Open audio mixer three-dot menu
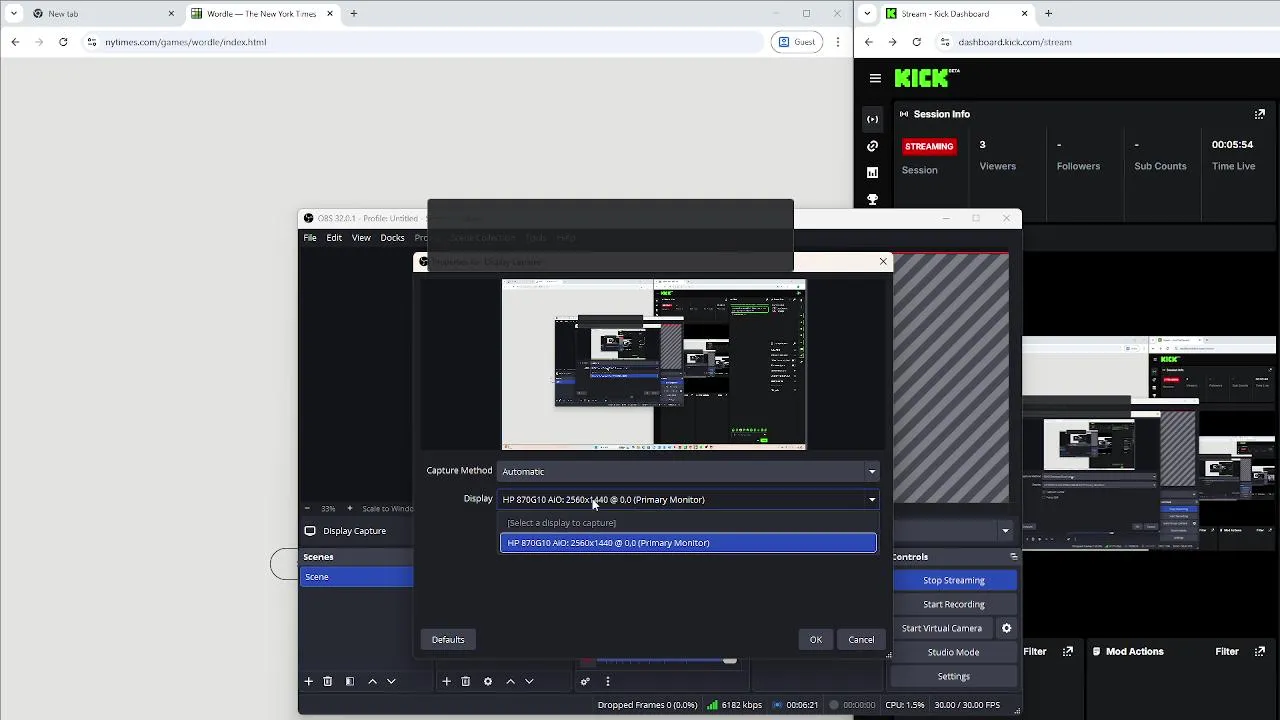 point(607,681)
